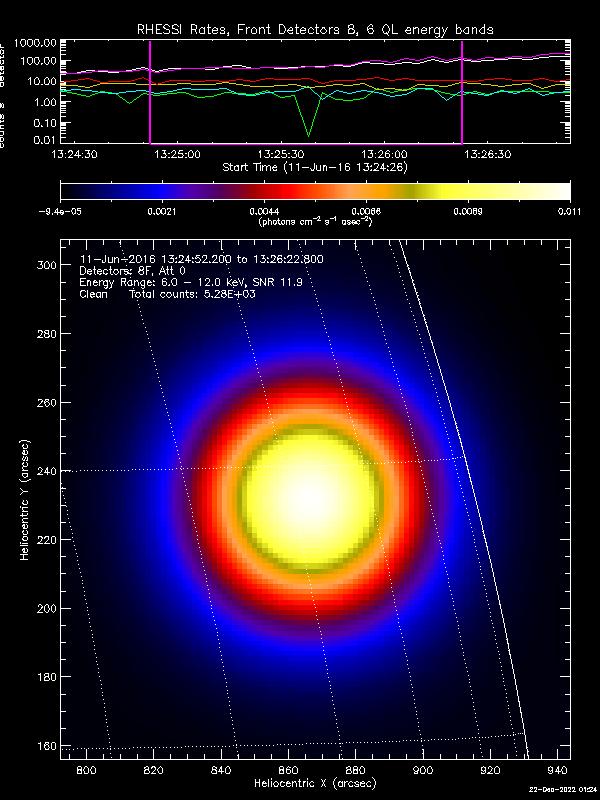Click the "0.0066" color bar label

[x=365, y=212]
